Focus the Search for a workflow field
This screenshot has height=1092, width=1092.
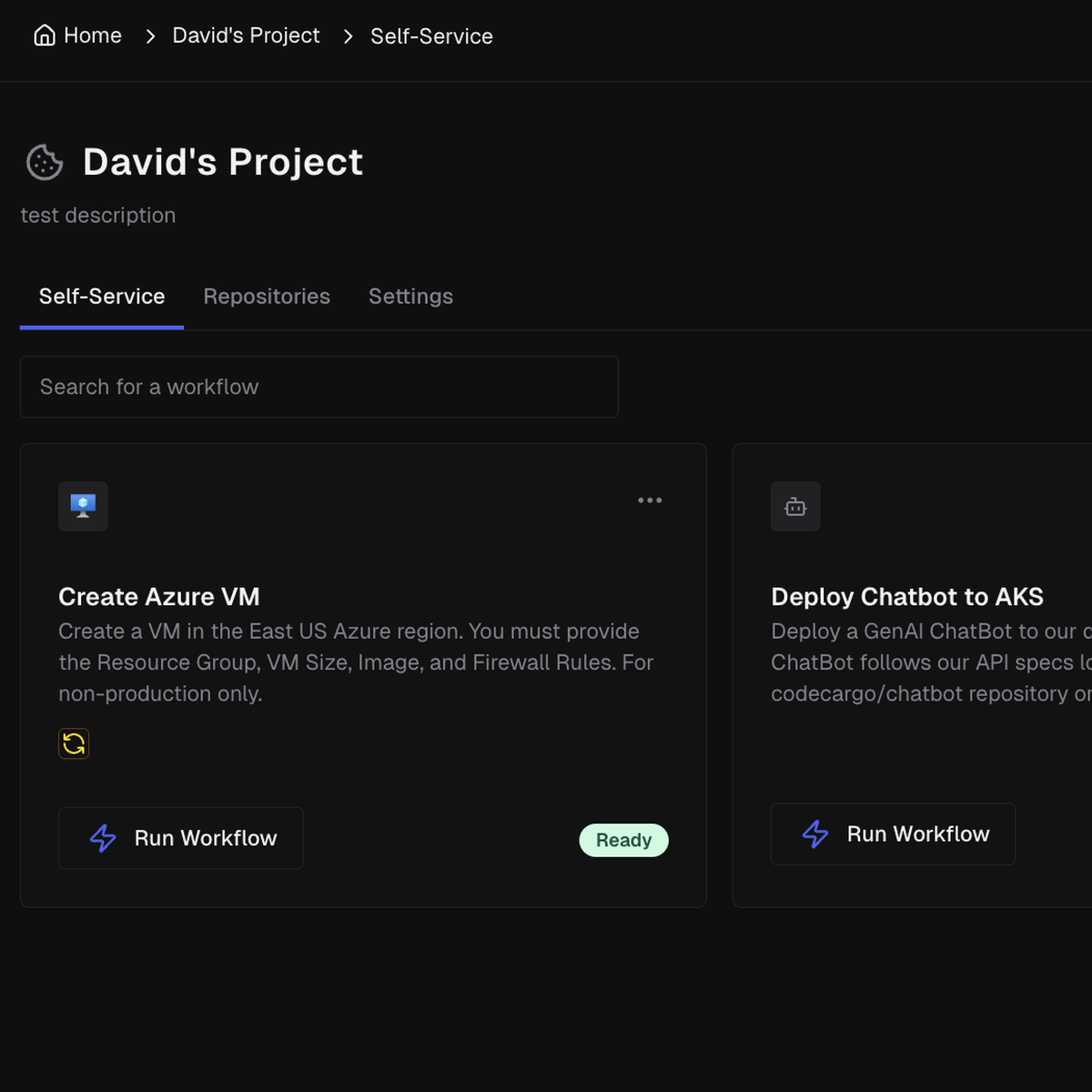pyautogui.click(x=318, y=387)
